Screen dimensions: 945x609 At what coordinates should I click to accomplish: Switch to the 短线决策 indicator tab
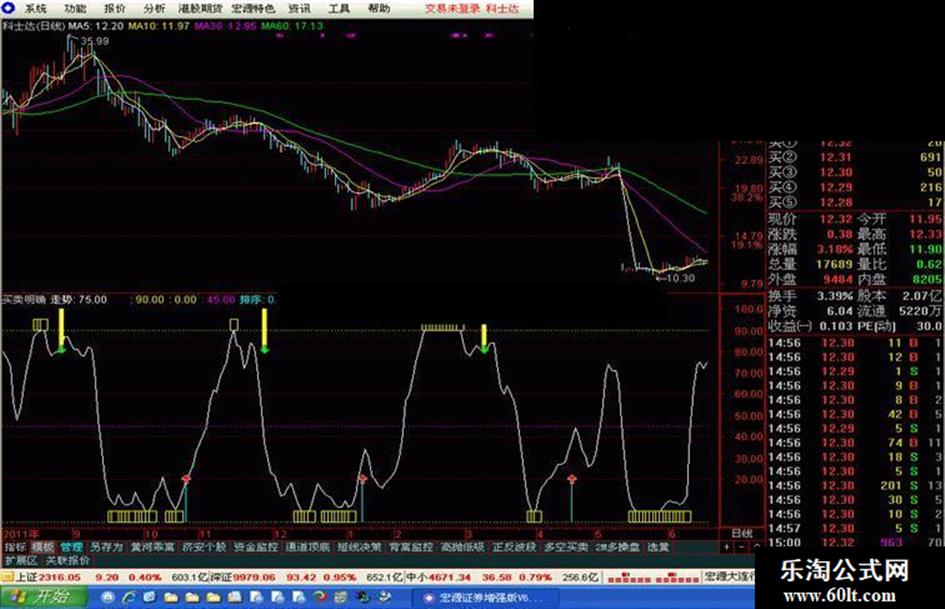tap(360, 547)
